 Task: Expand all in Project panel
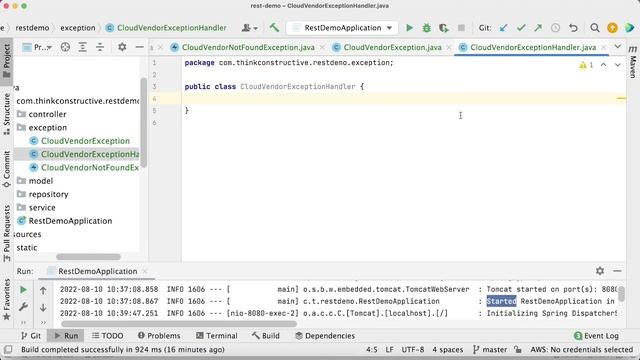coord(82,47)
